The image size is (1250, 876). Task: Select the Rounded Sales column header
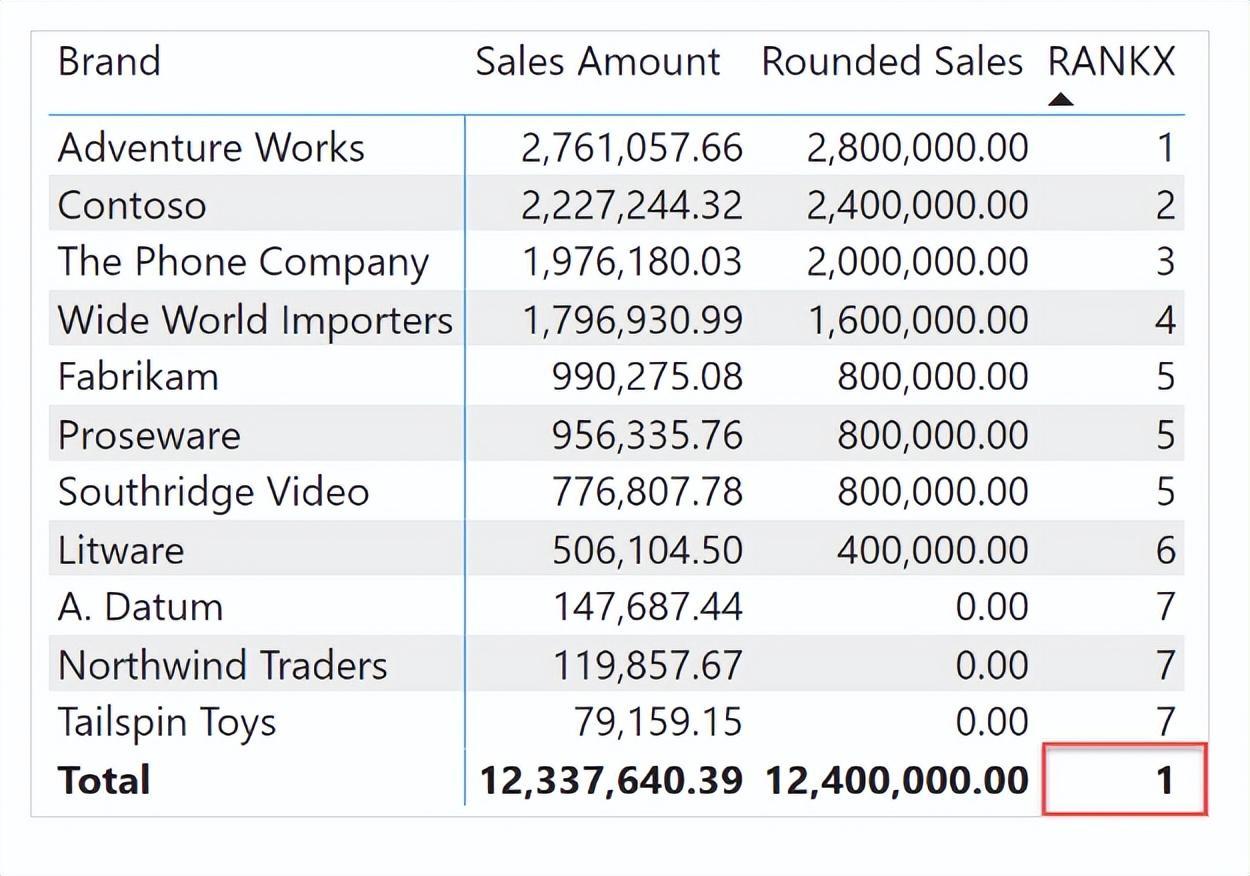click(891, 62)
